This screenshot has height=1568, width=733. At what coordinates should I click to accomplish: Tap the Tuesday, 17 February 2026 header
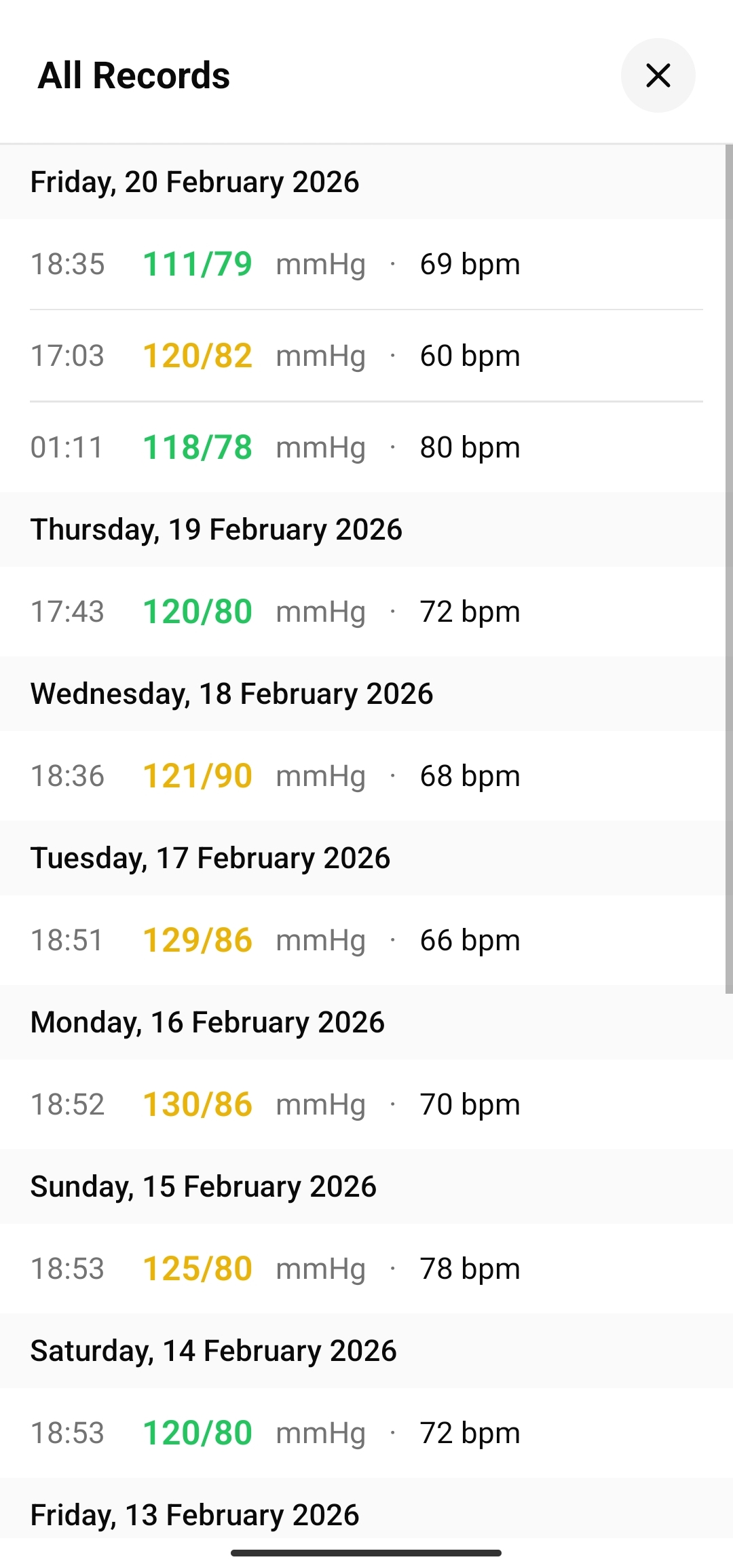210,858
